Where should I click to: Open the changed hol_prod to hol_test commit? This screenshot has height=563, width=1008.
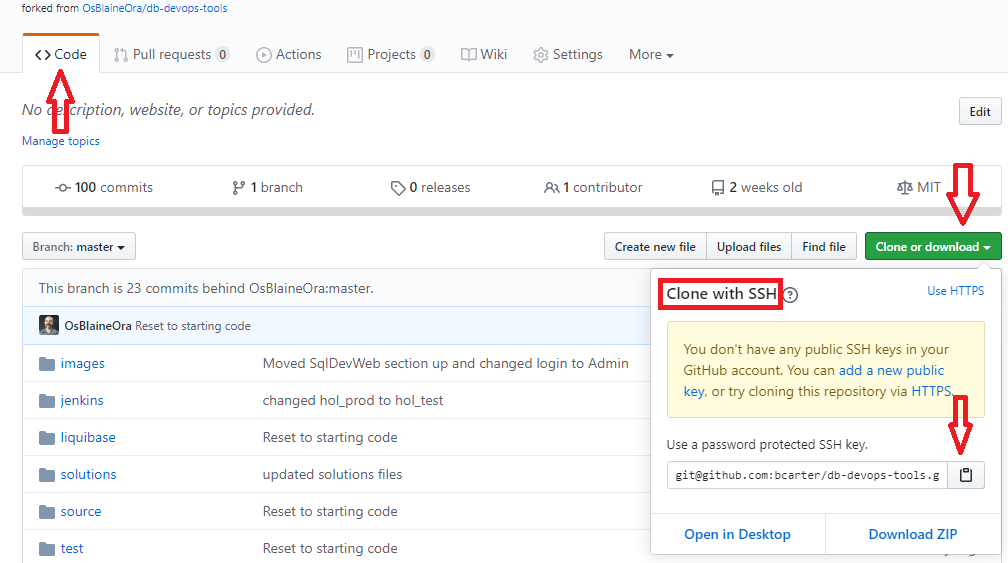353,400
